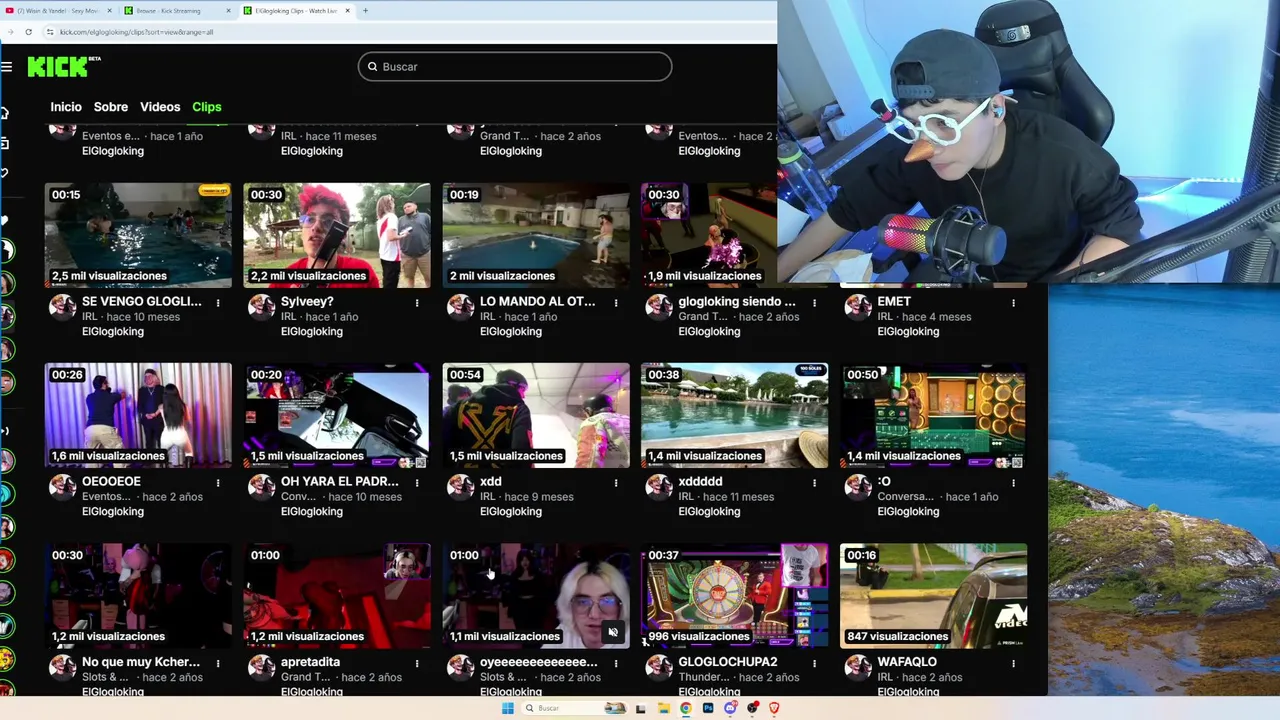Screen dimensions: 1280x720
Task: Click the channel avatar beside EMET title
Action: tap(858, 306)
